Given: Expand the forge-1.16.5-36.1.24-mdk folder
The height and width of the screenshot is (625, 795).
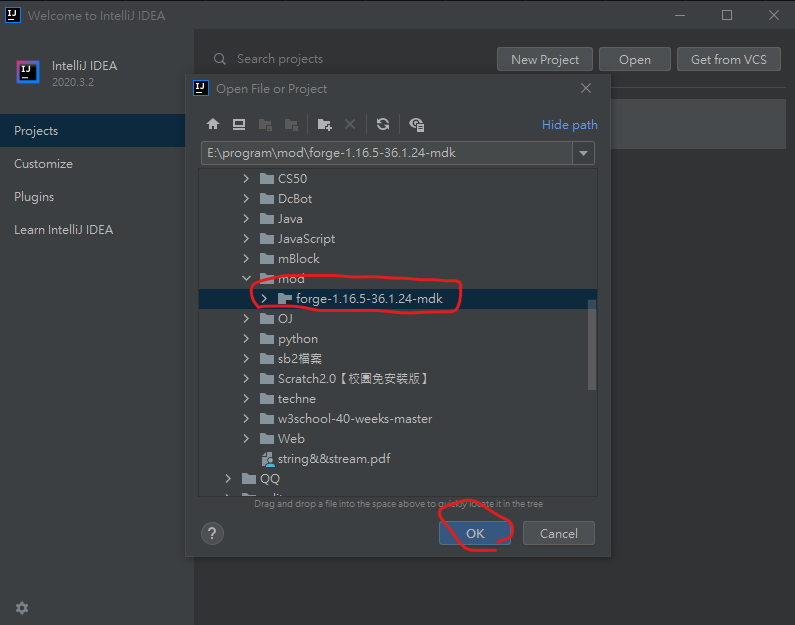Looking at the screenshot, I should 264,299.
